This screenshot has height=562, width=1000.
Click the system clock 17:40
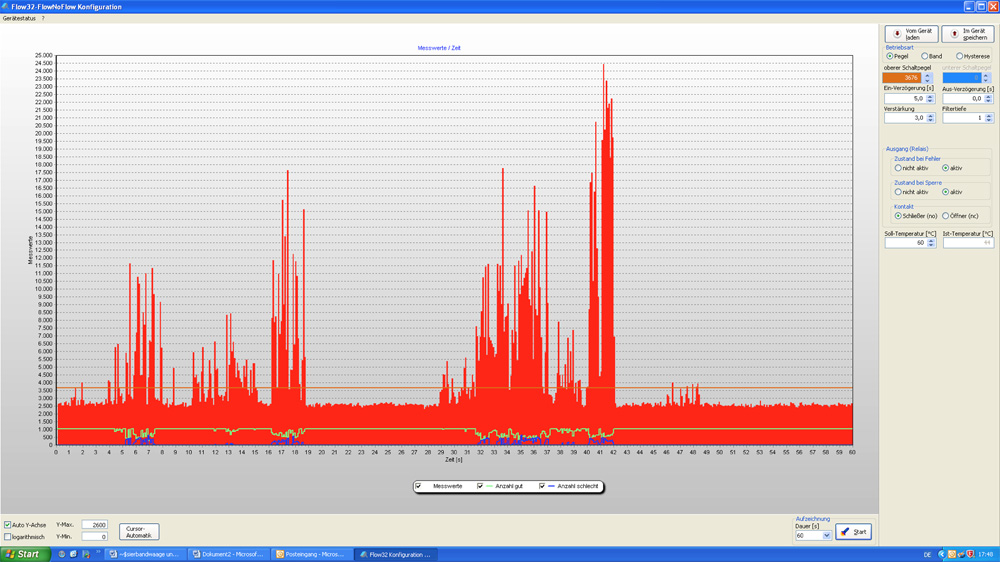pyautogui.click(x=985, y=554)
